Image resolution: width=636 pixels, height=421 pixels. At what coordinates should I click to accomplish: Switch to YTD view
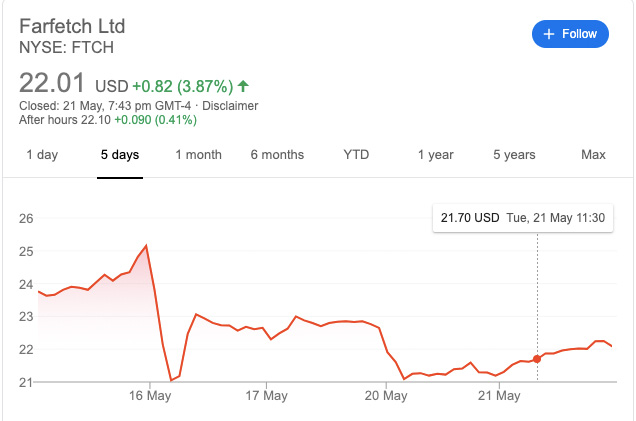(x=356, y=155)
